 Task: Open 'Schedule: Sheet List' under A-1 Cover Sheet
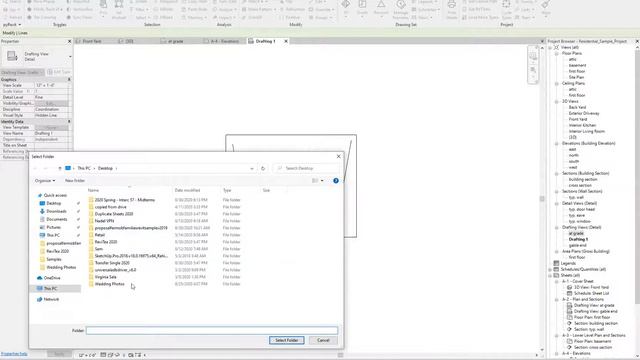[x=591, y=293]
